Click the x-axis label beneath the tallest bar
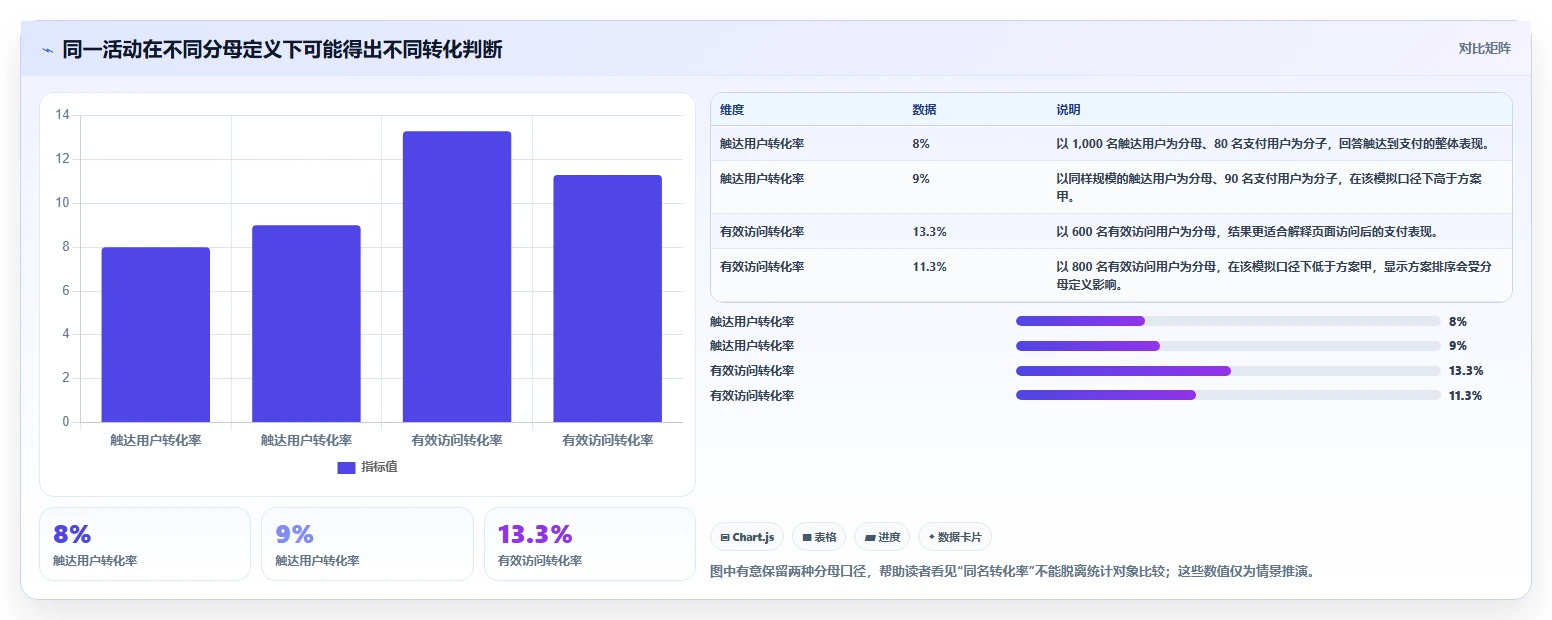The height and width of the screenshot is (620, 1552). (457, 440)
